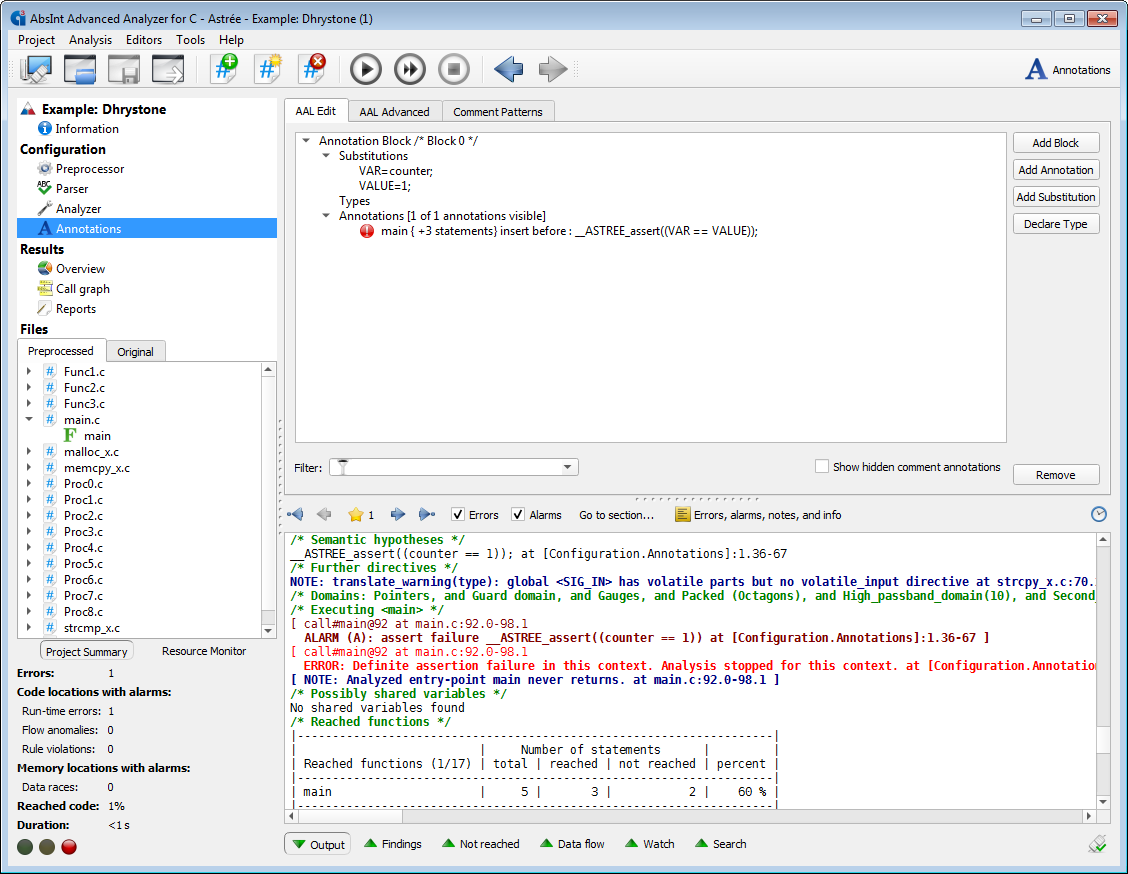Image resolution: width=1128 pixels, height=874 pixels.
Task: Stop the analysis with stop button
Action: [454, 70]
